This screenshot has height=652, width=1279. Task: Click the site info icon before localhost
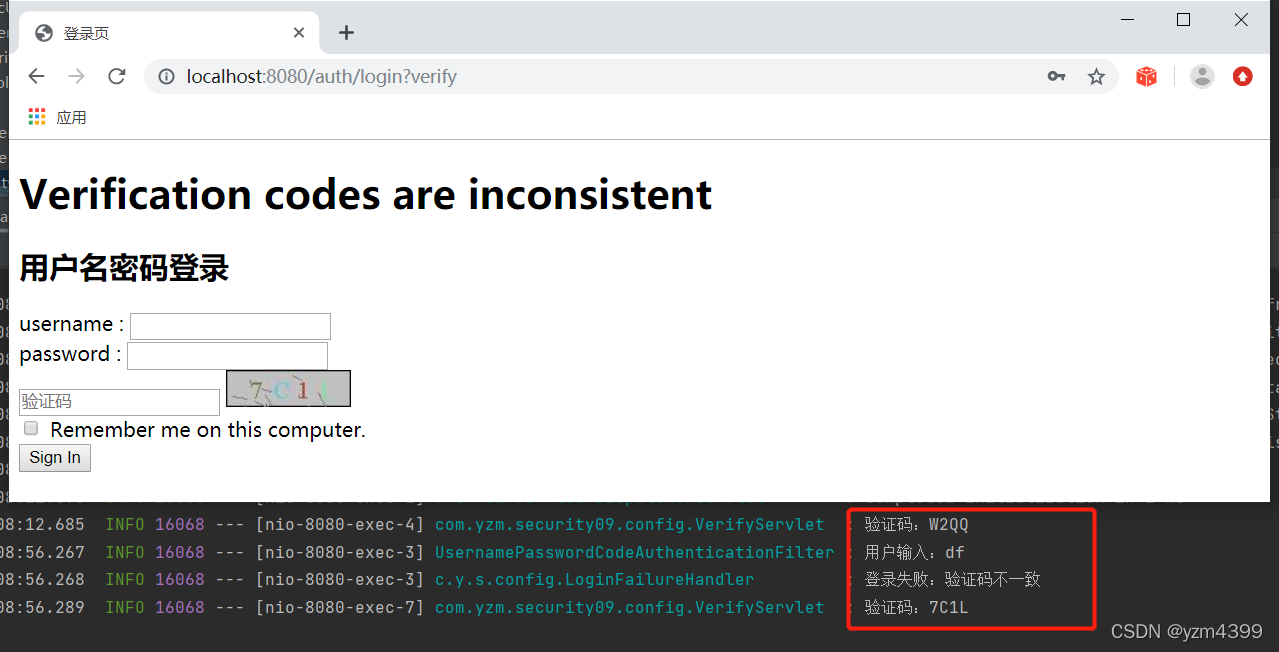coord(167,77)
